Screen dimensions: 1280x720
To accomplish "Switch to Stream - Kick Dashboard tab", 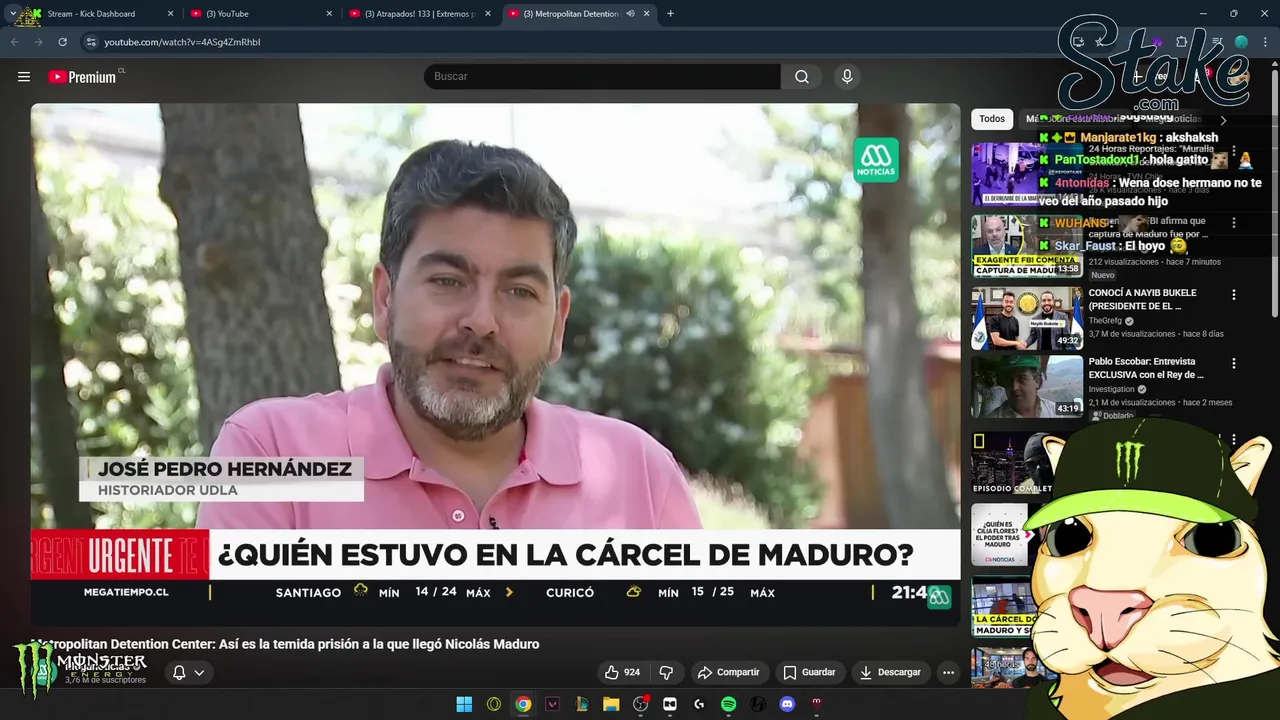I will tap(98, 13).
